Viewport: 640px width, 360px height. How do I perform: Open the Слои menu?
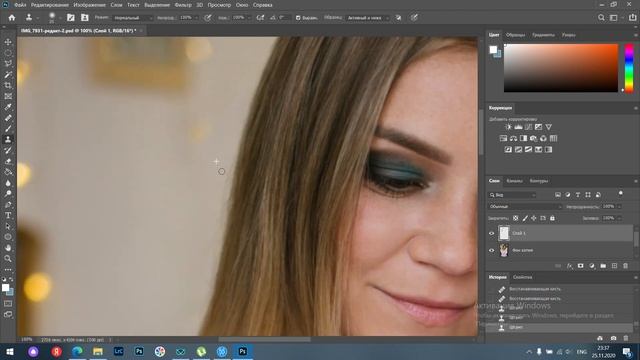(116, 5)
